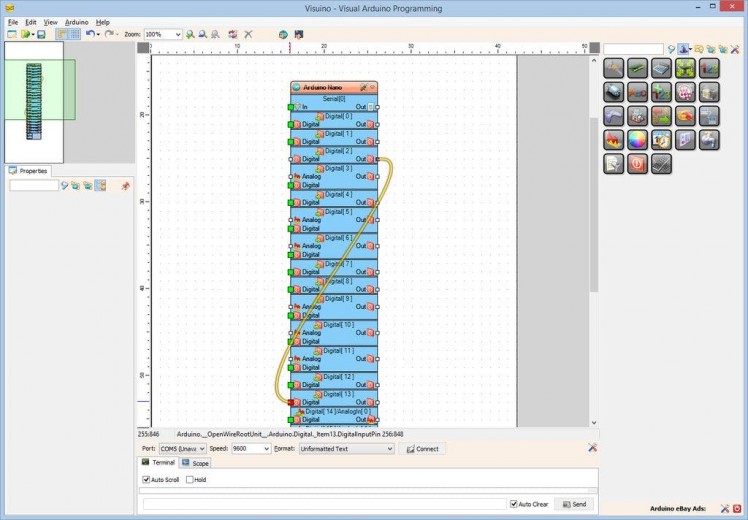Toggle the Auto Clear checkbox

514,504
